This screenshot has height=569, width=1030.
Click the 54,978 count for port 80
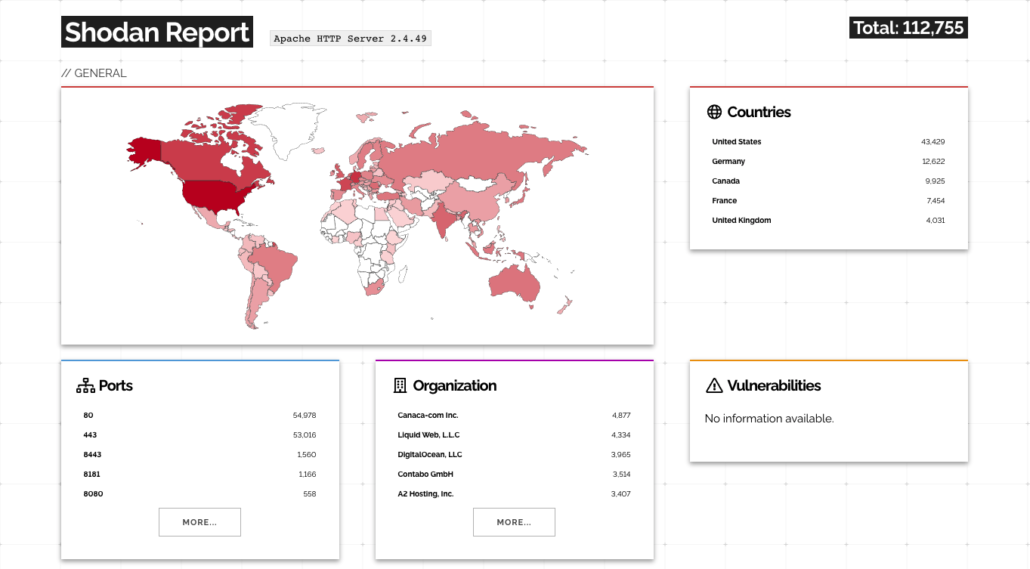[304, 415]
